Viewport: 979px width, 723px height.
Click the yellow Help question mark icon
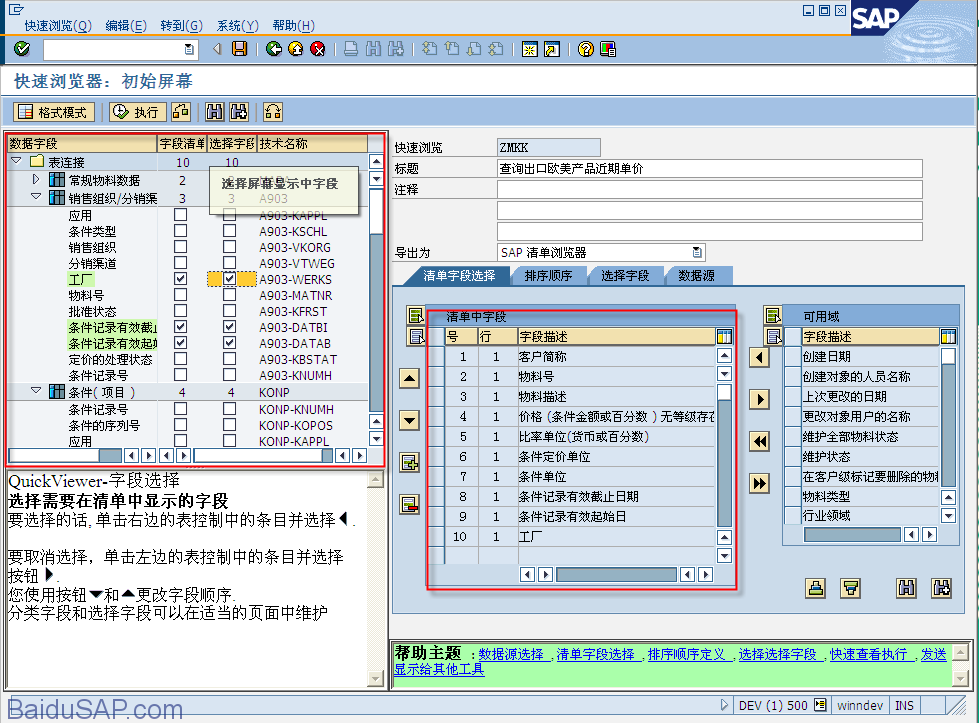pyautogui.click(x=586, y=49)
